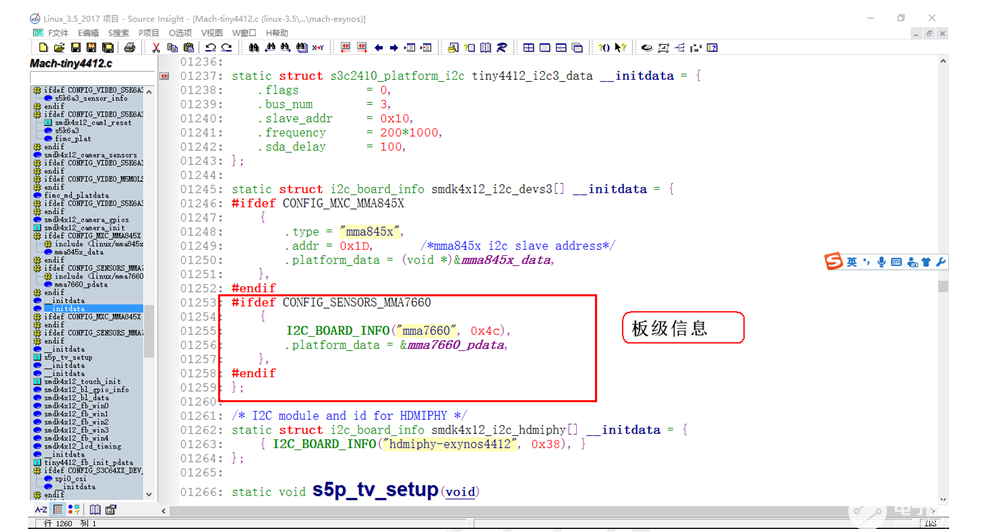Image resolution: width=988 pixels, height=532 pixels.
Task: Click the Redo arrow icon
Action: pyautogui.click(x=226, y=47)
